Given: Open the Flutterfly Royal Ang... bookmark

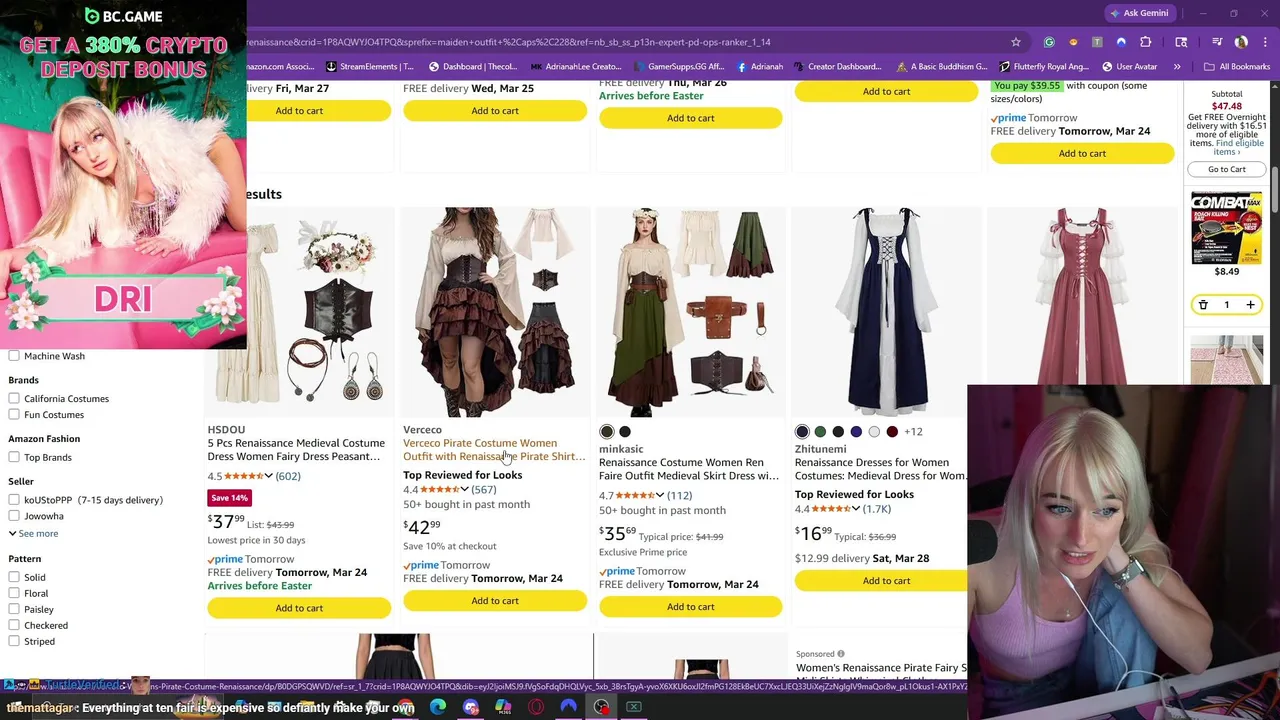Looking at the screenshot, I should 1044,67.
